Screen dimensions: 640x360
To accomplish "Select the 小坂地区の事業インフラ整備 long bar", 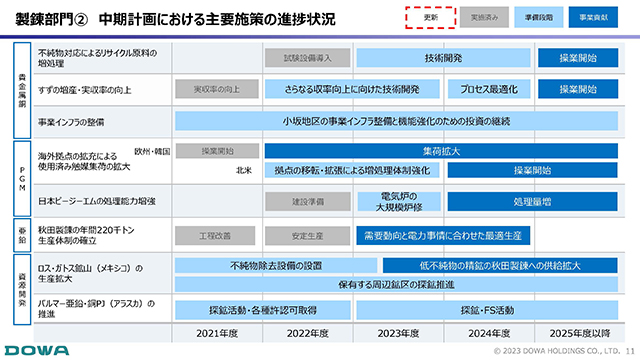I will click(396, 121).
